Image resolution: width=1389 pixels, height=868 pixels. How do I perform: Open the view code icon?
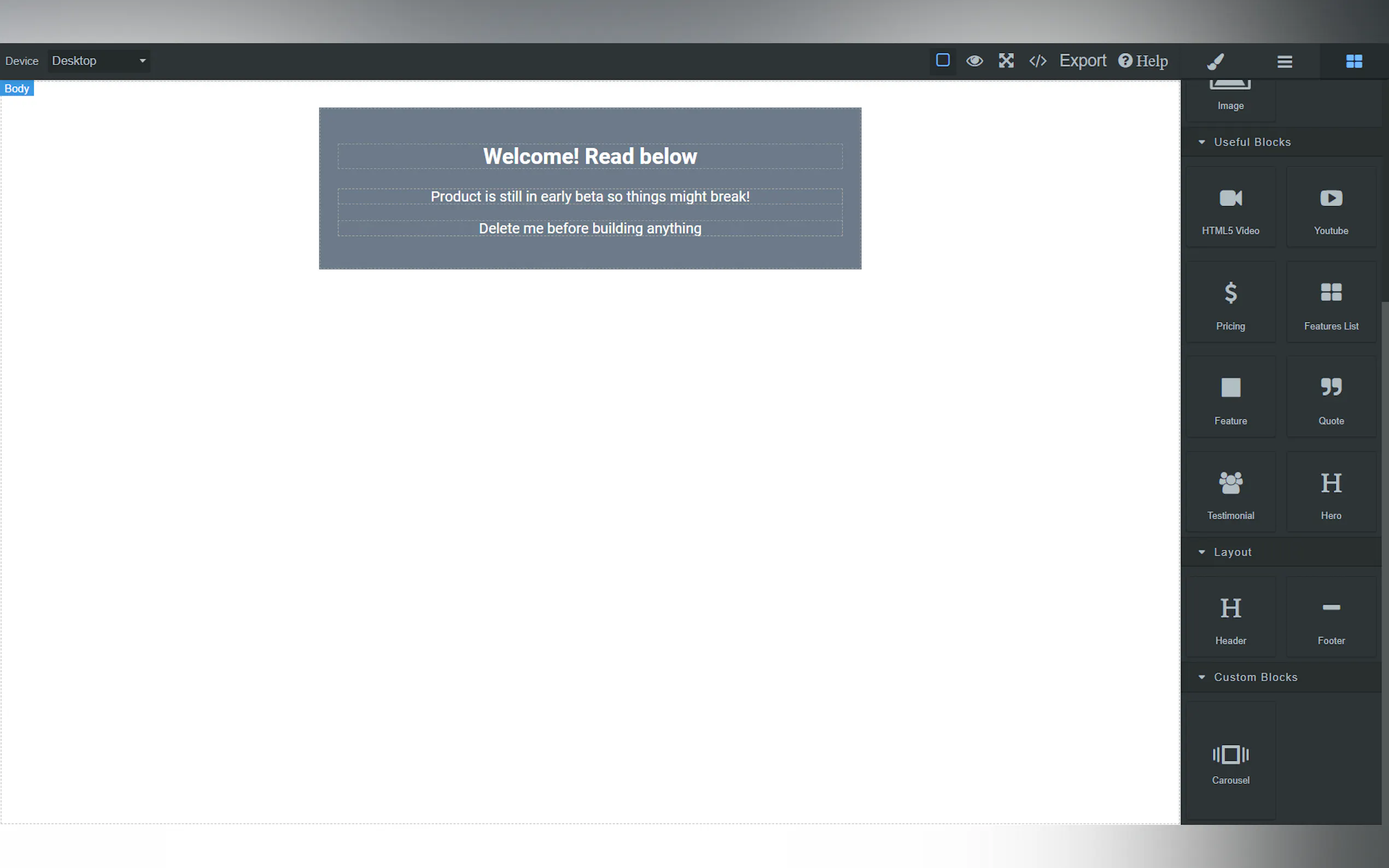click(1037, 60)
